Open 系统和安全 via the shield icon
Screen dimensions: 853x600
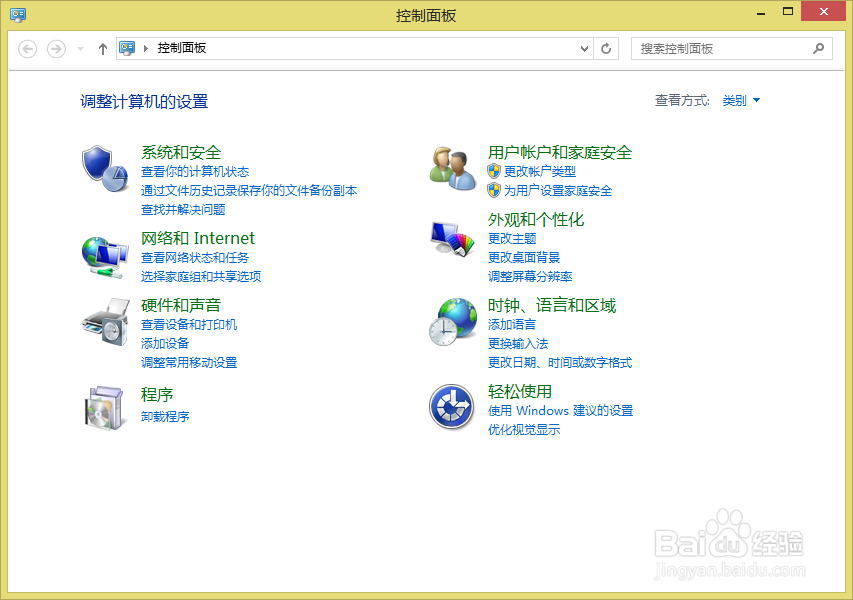click(105, 163)
